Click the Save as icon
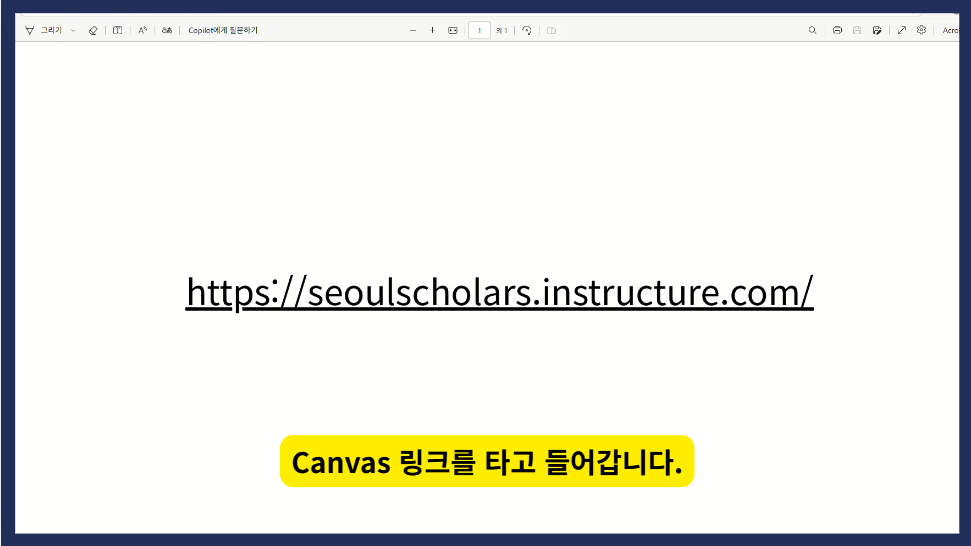971x546 pixels. click(877, 31)
